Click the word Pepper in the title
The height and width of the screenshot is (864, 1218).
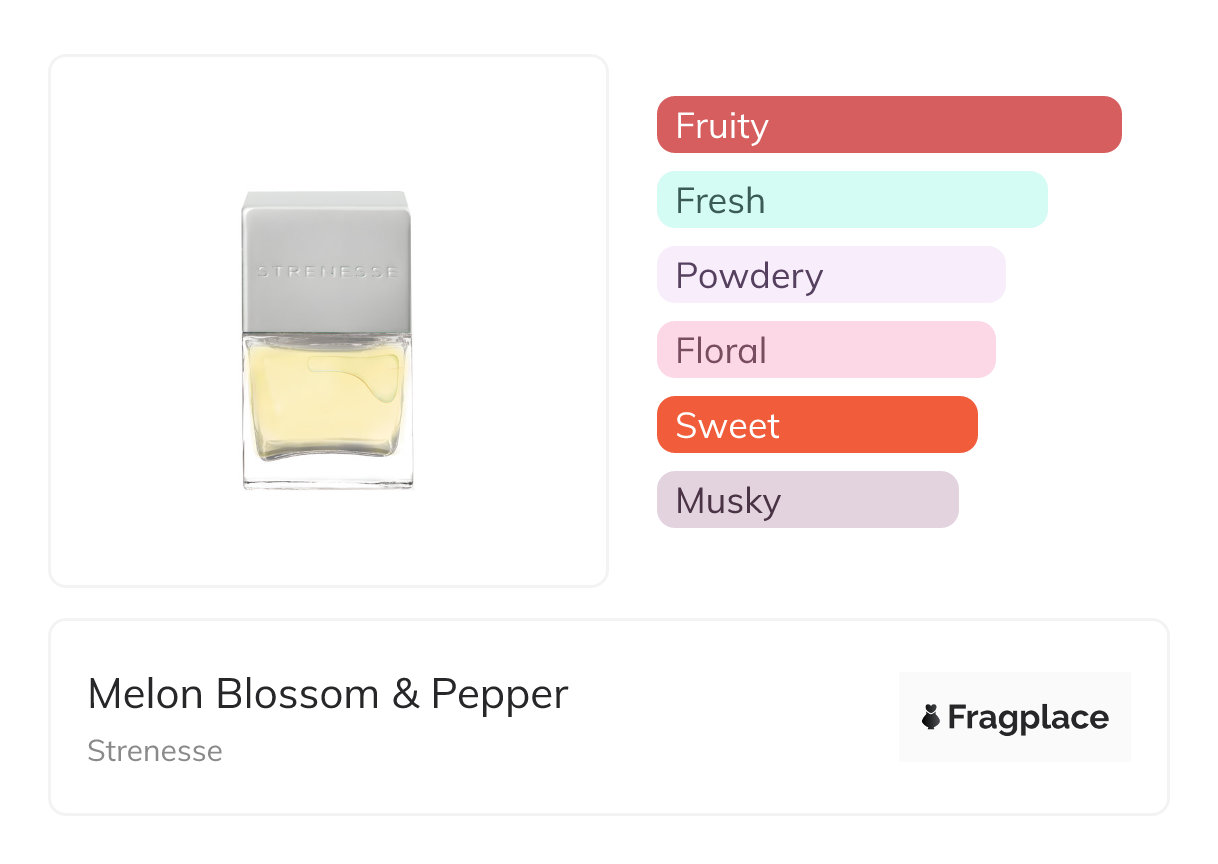click(x=499, y=694)
